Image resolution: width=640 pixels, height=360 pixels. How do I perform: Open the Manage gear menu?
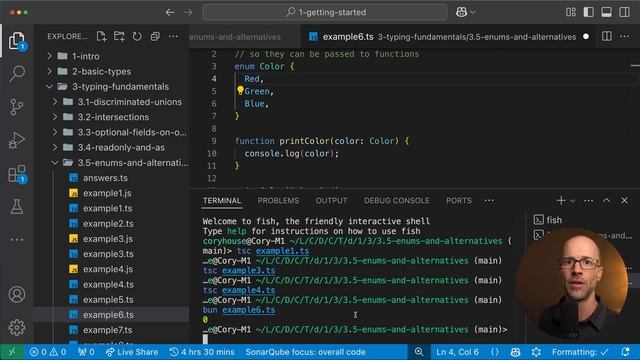pos(17,327)
